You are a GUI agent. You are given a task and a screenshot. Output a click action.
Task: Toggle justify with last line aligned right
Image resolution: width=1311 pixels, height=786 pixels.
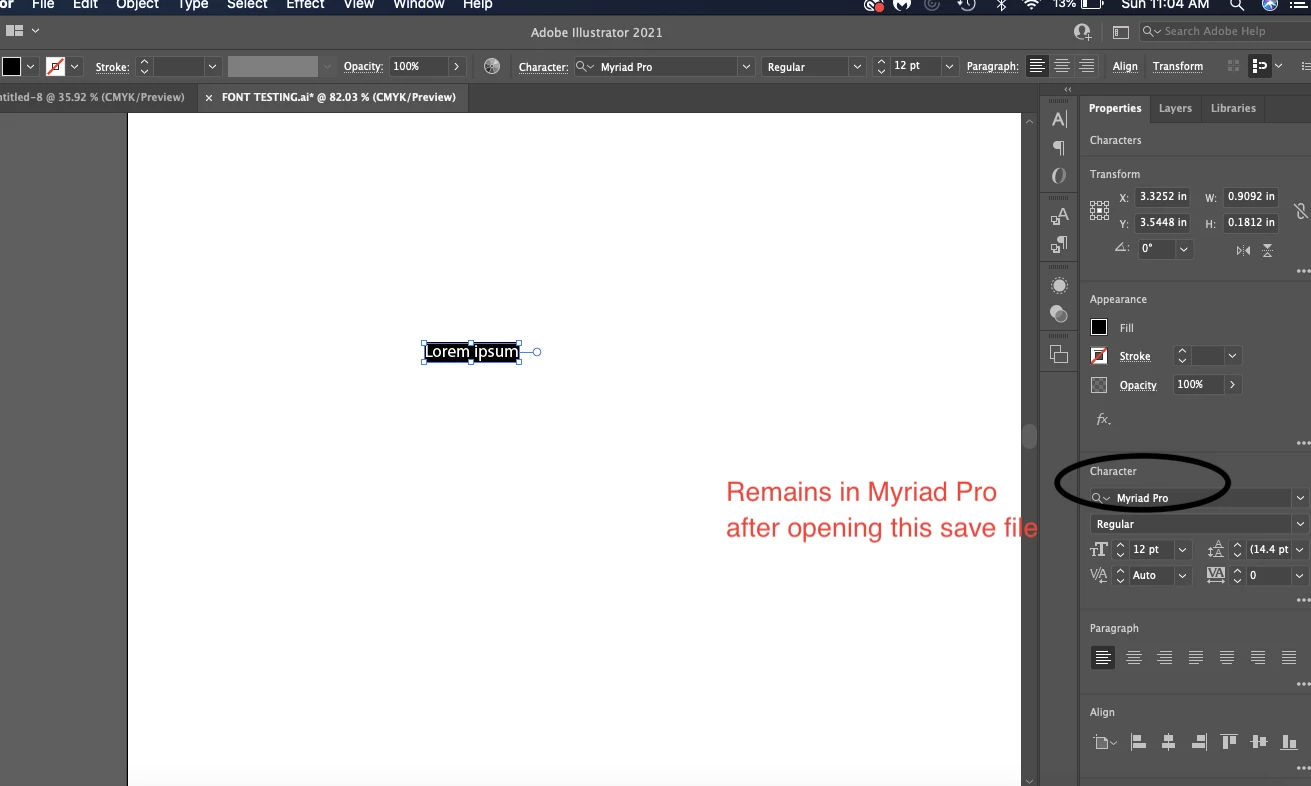click(x=1258, y=657)
